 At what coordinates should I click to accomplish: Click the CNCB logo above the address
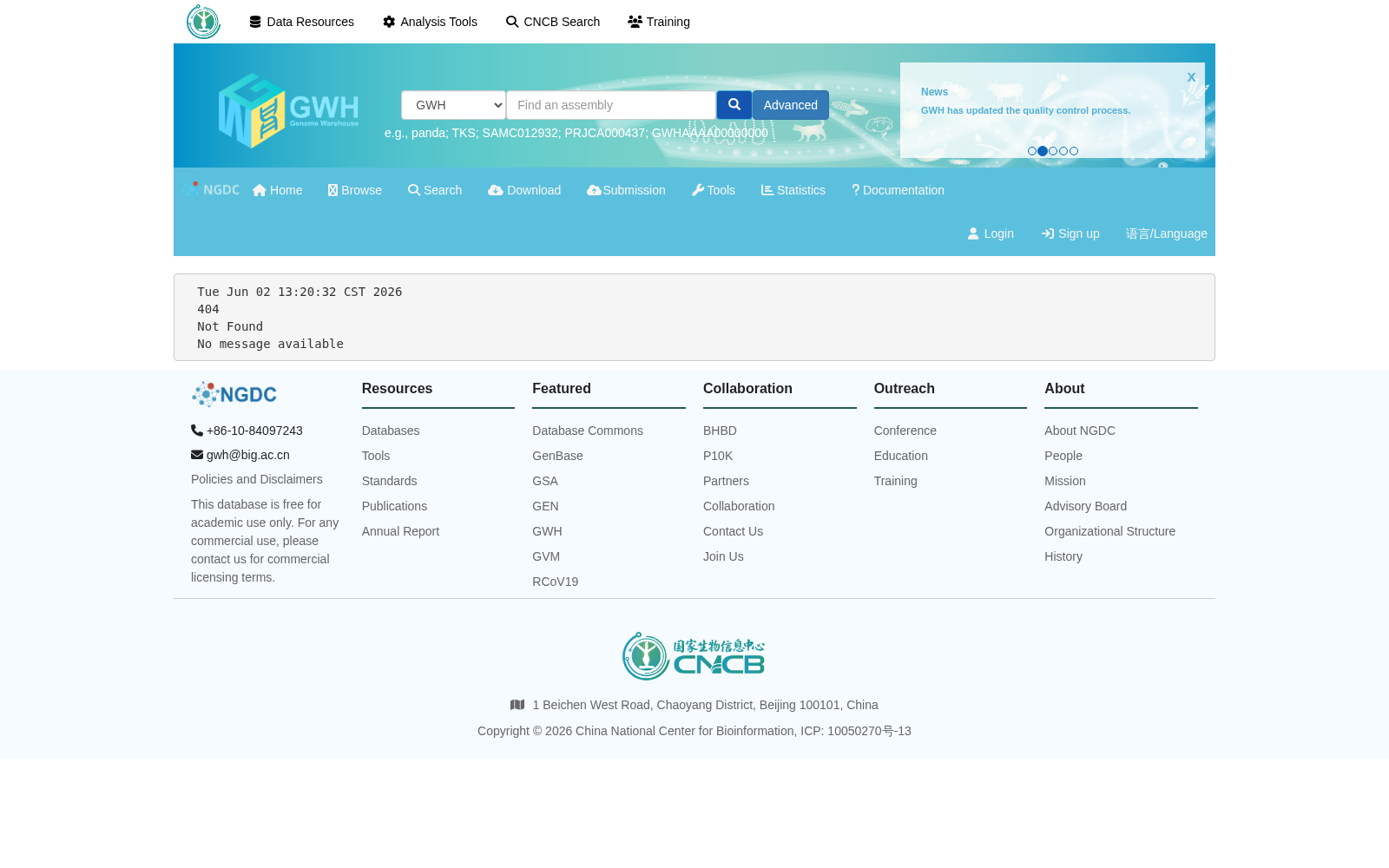694,656
